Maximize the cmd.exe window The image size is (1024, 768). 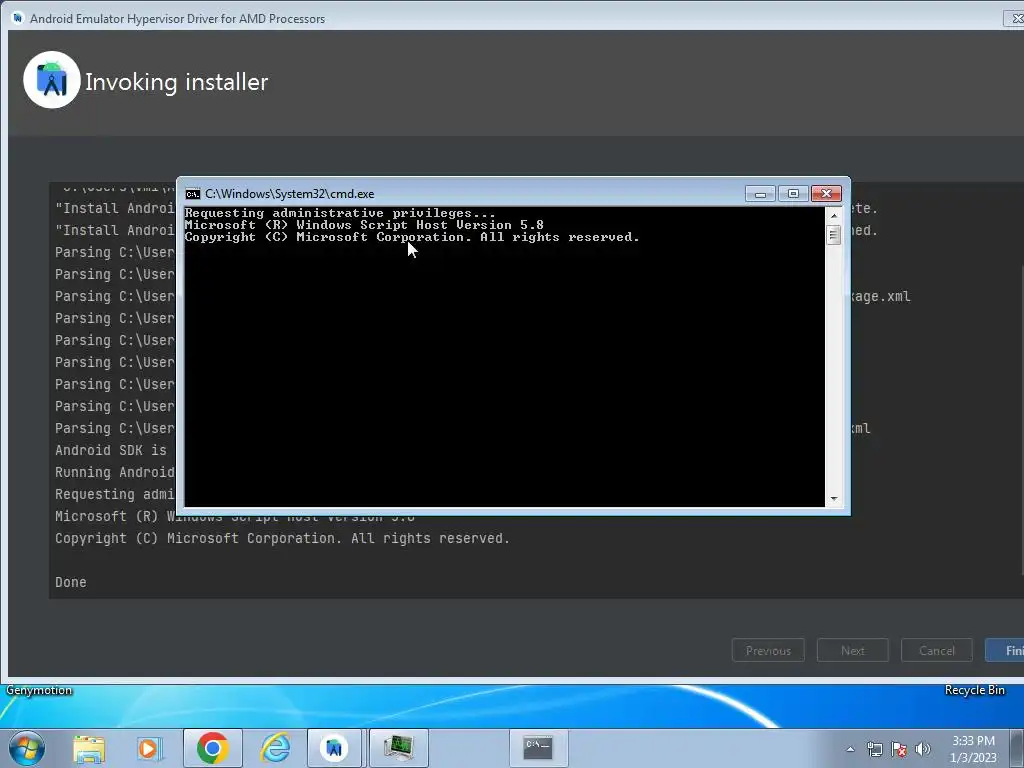[793, 194]
